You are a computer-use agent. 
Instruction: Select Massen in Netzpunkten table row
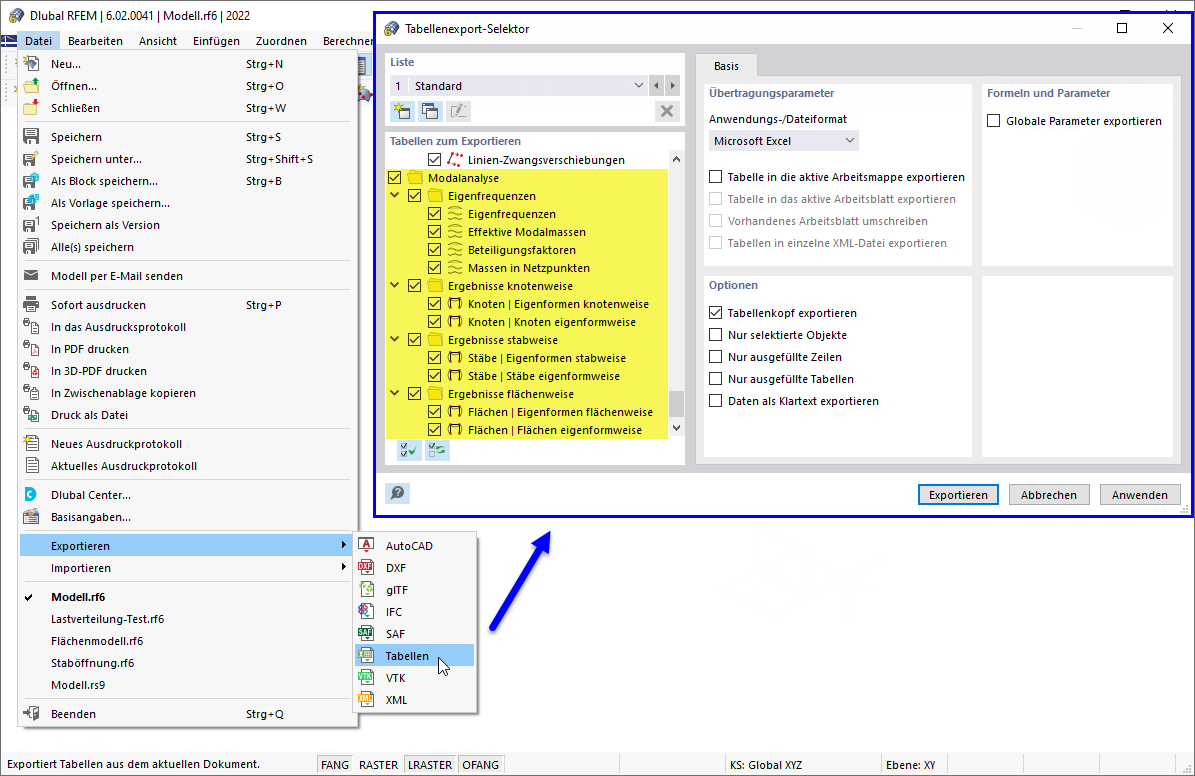pyautogui.click(x=528, y=268)
